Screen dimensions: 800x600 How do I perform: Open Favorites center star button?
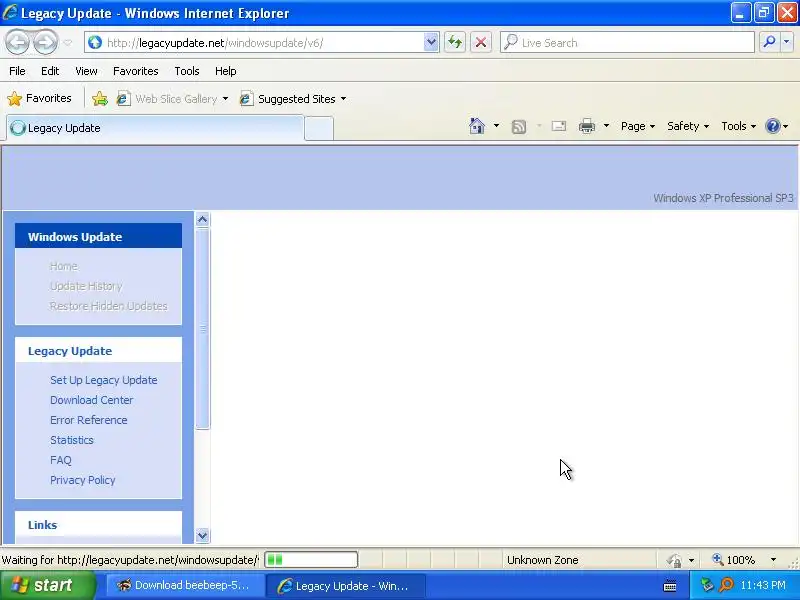tap(39, 98)
